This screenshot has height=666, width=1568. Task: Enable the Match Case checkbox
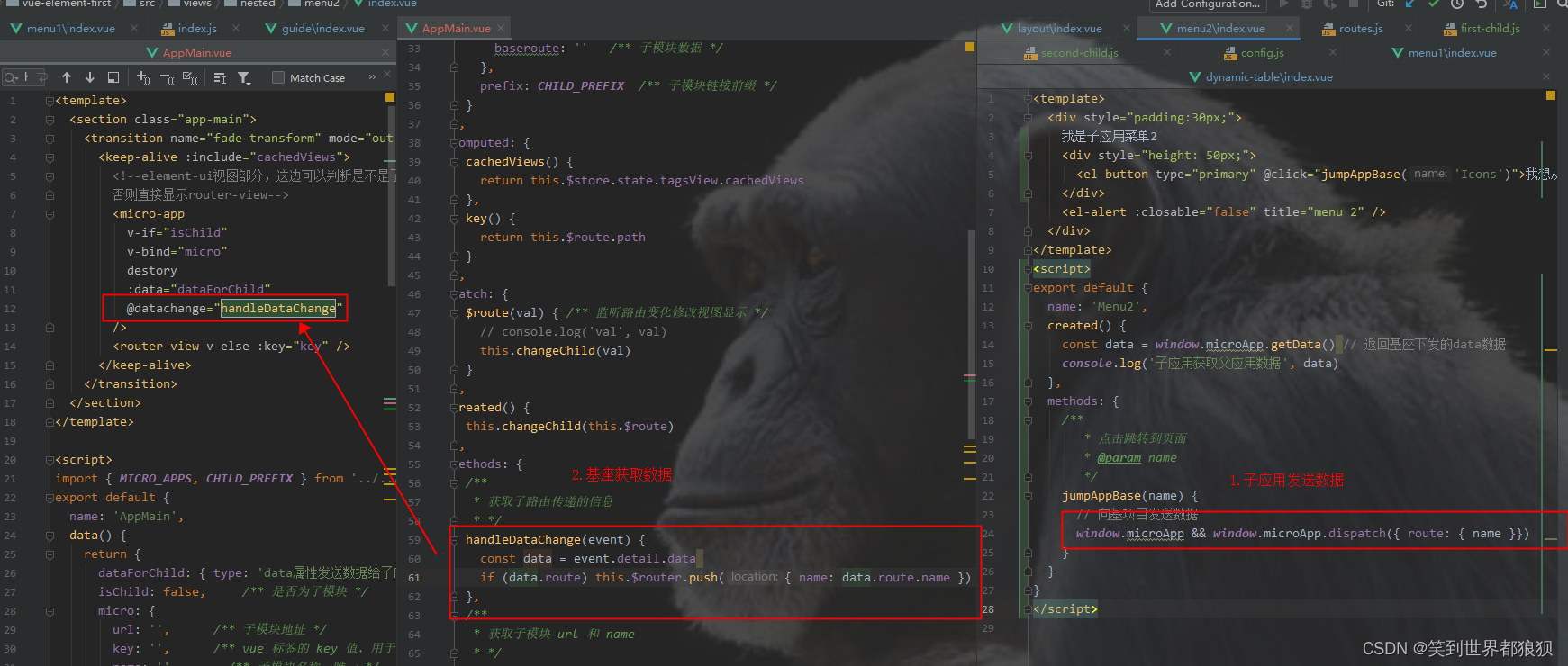278,78
